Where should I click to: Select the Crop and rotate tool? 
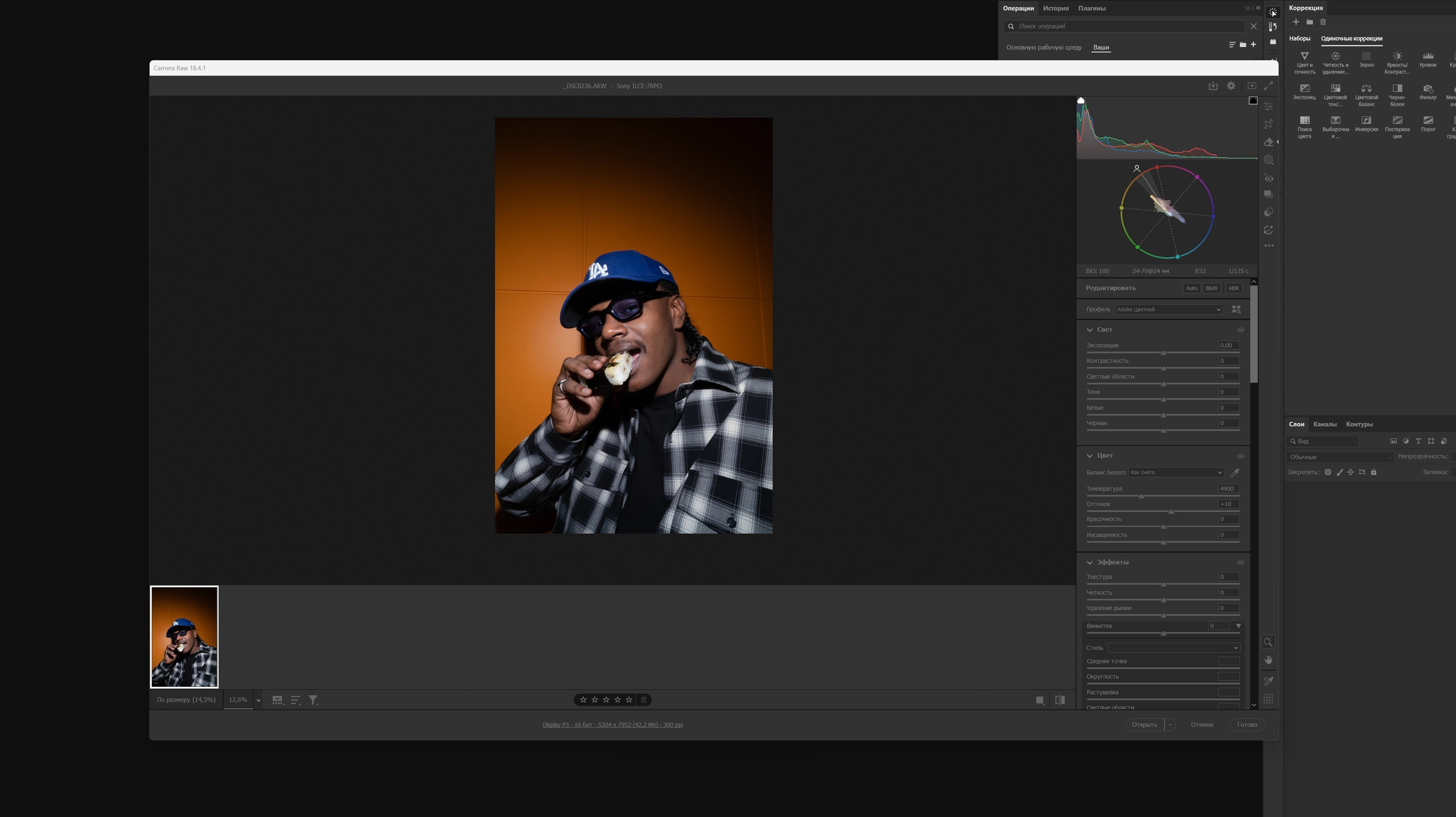(1268, 124)
